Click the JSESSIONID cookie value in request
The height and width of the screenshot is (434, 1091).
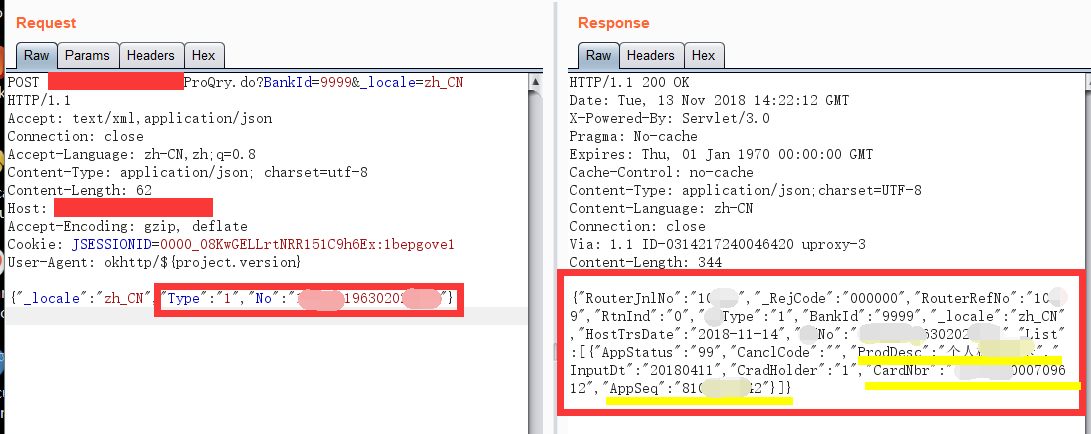[x=263, y=244]
